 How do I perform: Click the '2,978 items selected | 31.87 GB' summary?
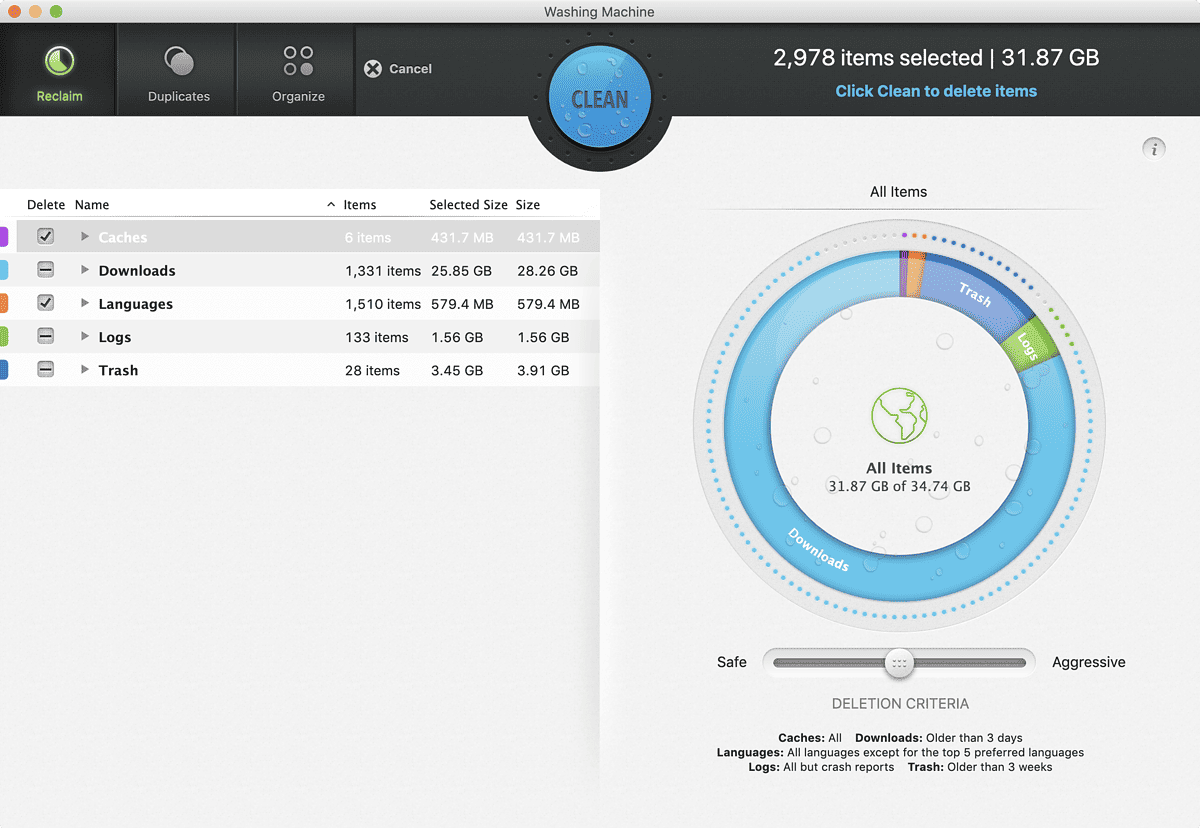click(936, 58)
